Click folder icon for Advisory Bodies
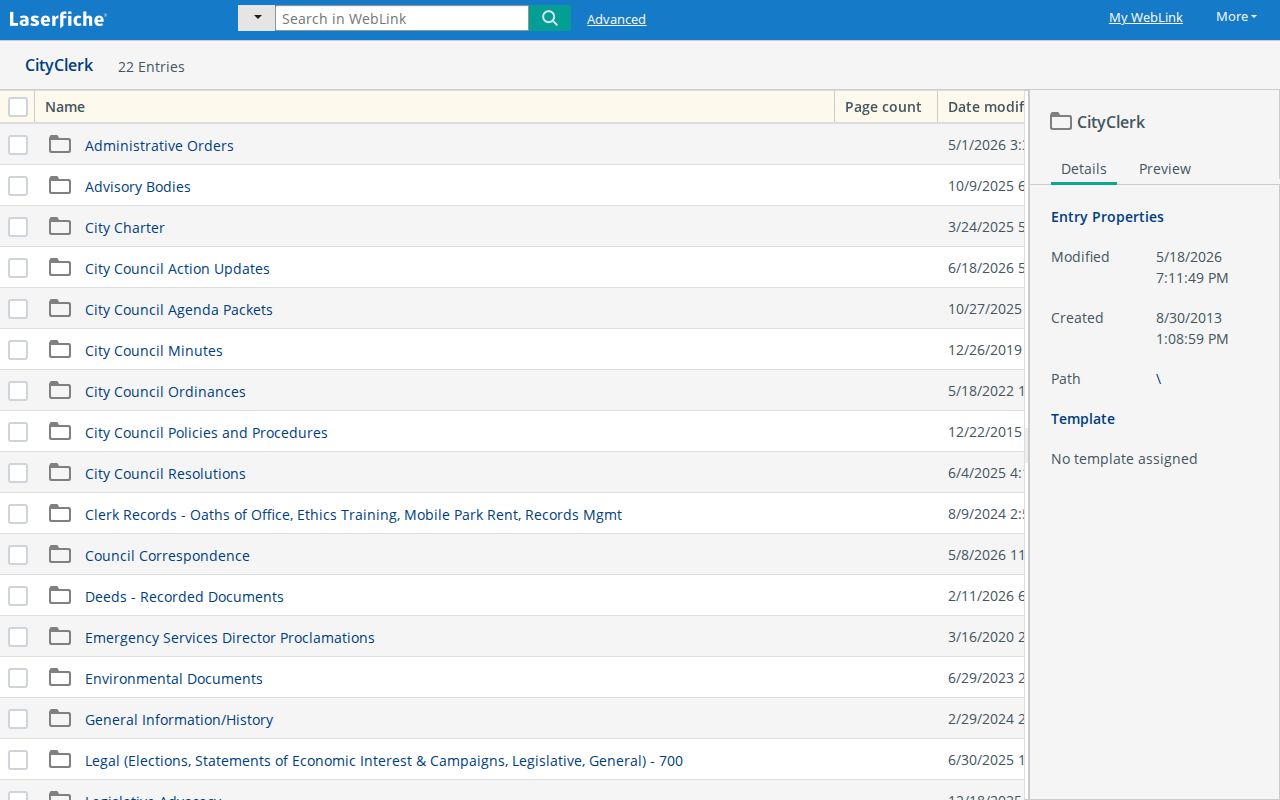The width and height of the screenshot is (1280, 800). [60, 185]
